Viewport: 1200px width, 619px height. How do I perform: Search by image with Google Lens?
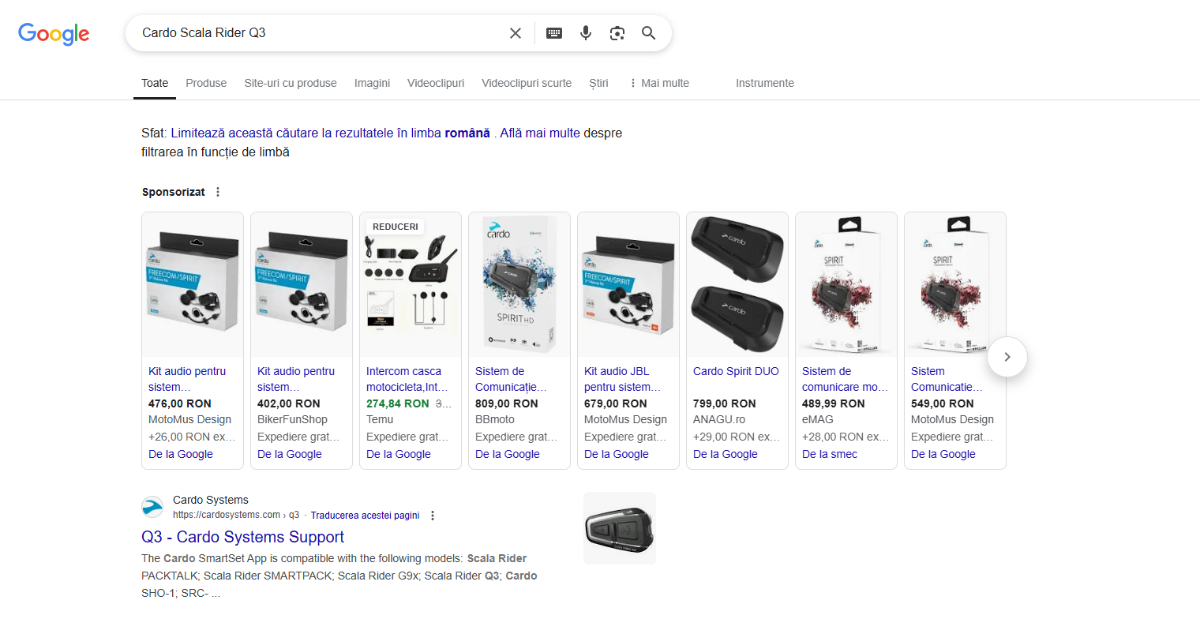pos(617,33)
